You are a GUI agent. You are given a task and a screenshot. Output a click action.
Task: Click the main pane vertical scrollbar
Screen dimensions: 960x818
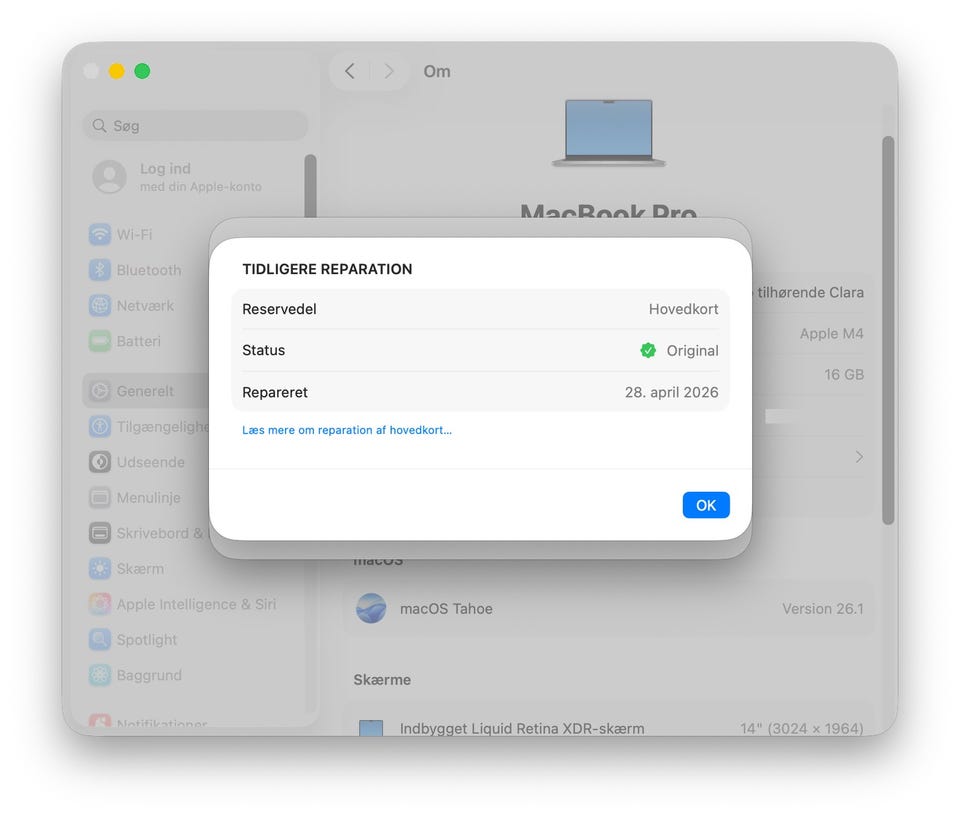coord(888,331)
